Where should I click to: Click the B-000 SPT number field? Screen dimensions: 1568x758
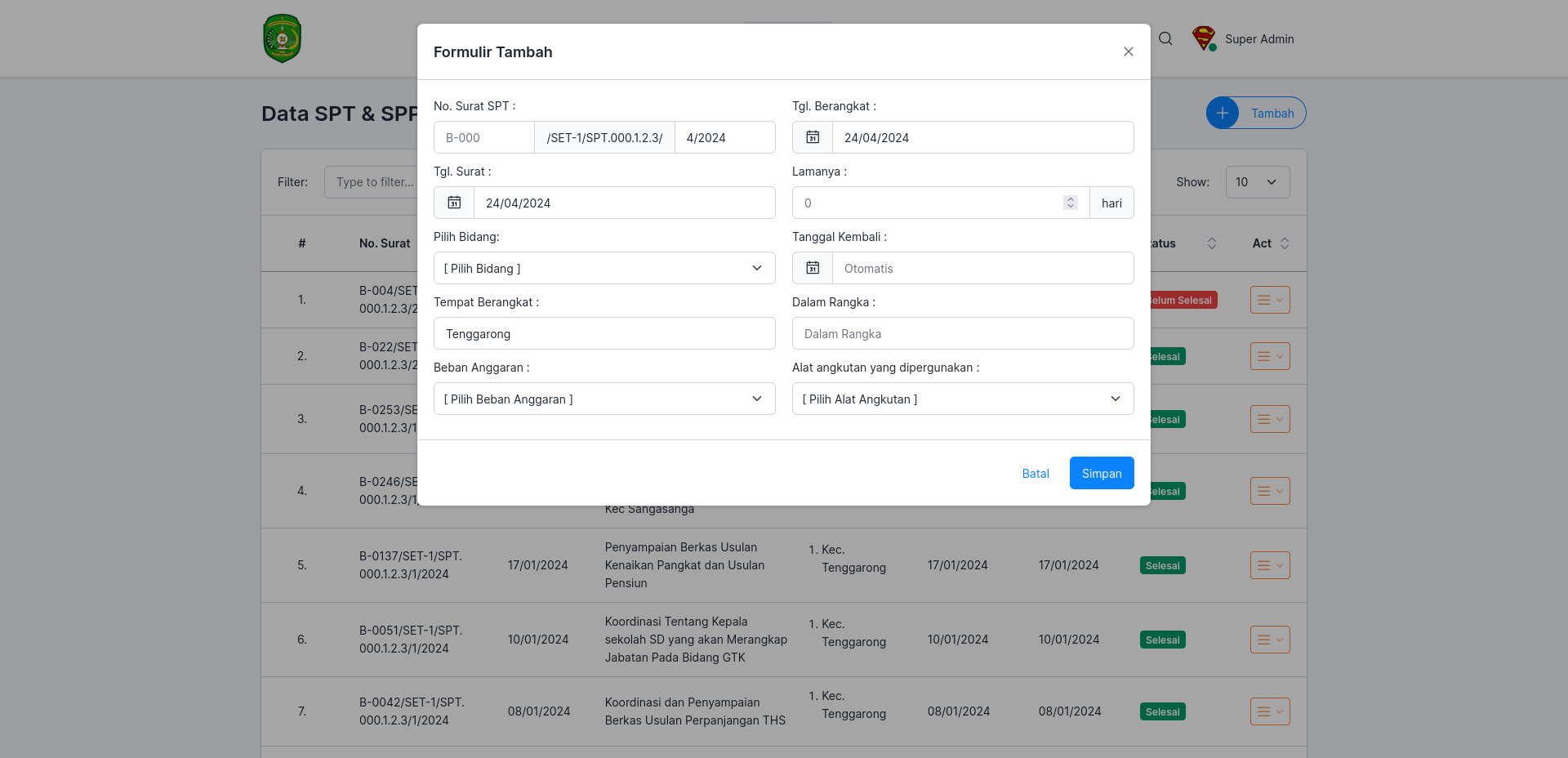coord(484,137)
